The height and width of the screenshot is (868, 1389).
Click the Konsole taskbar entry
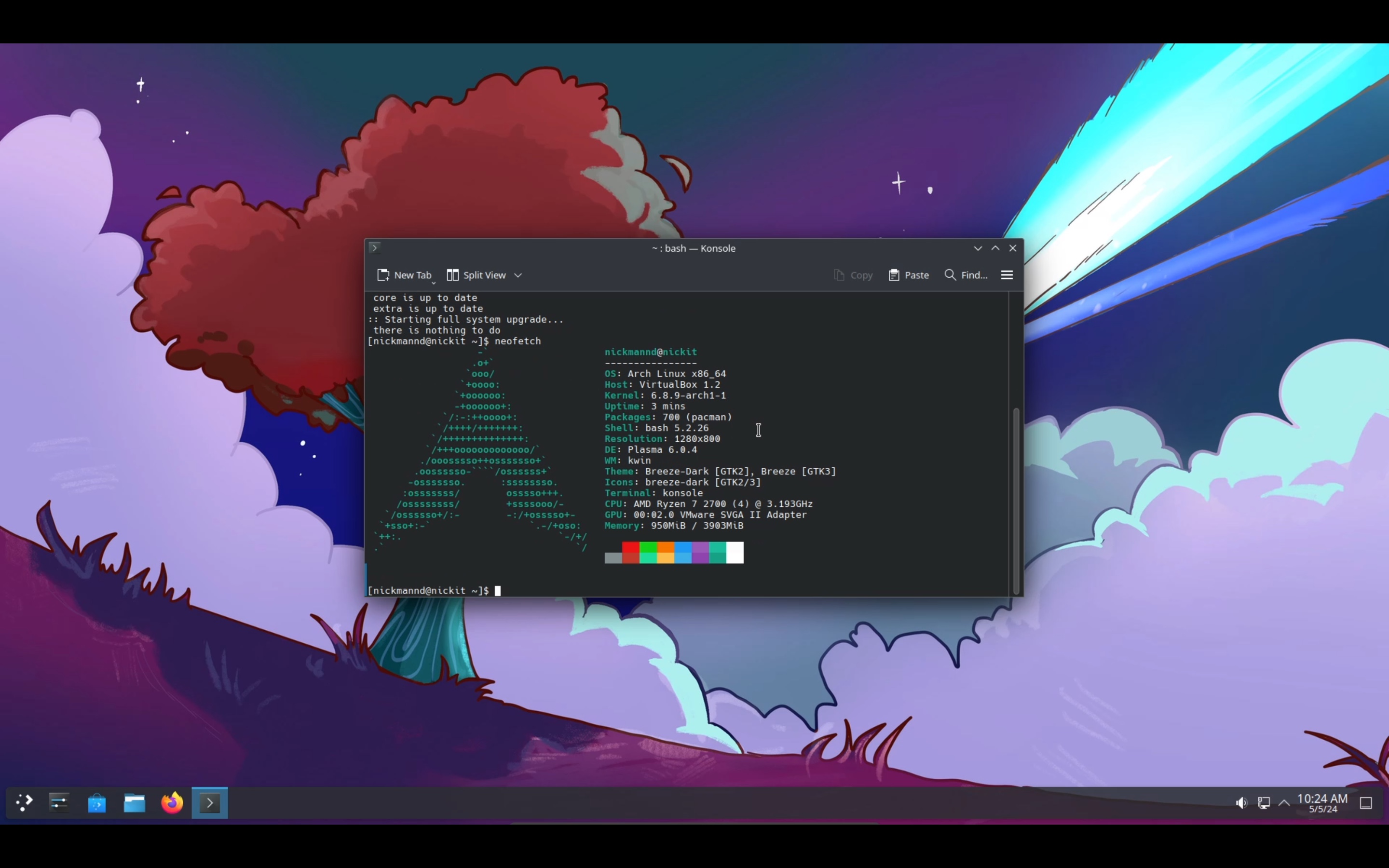point(209,802)
